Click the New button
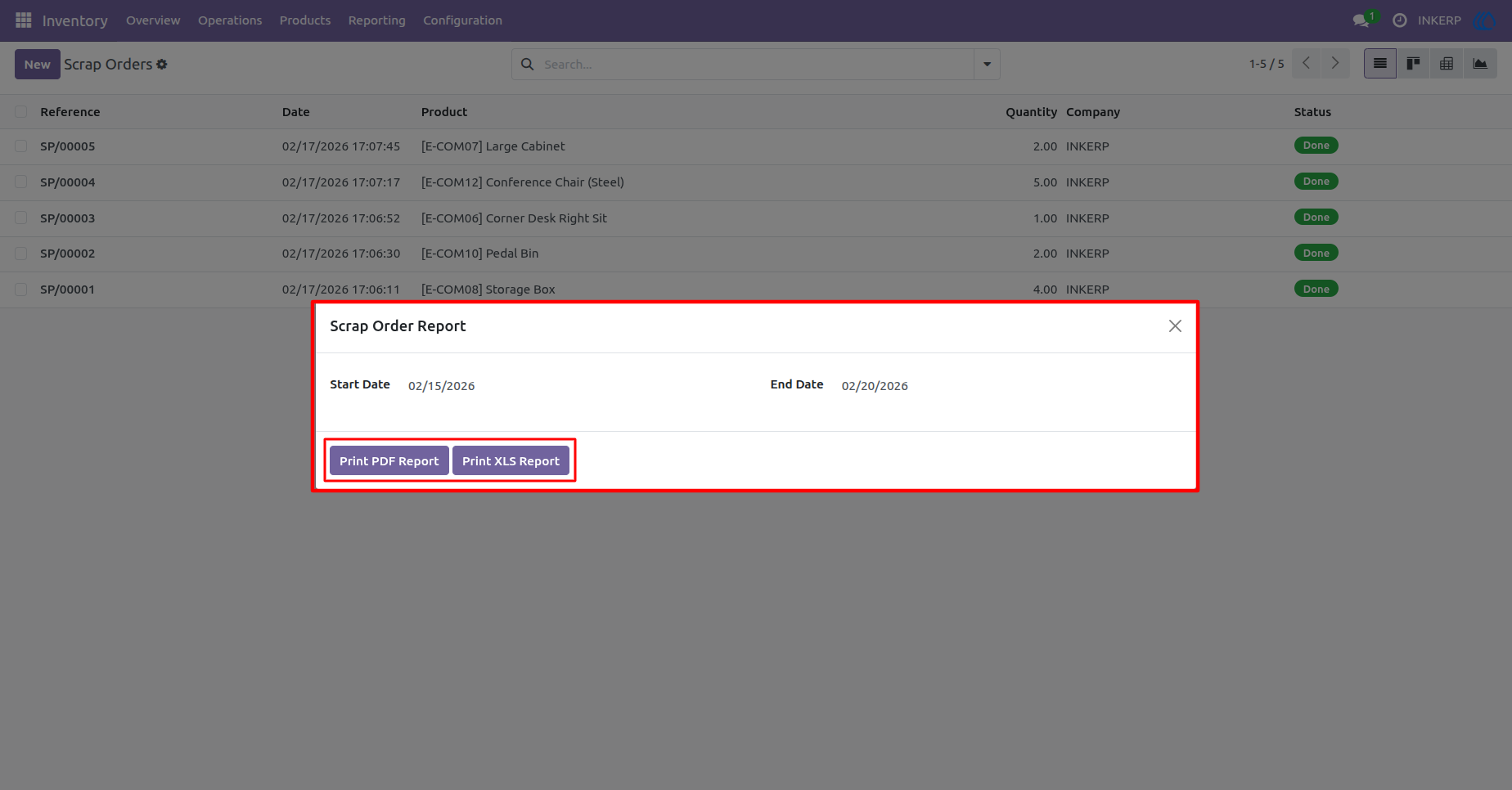 pyautogui.click(x=38, y=64)
